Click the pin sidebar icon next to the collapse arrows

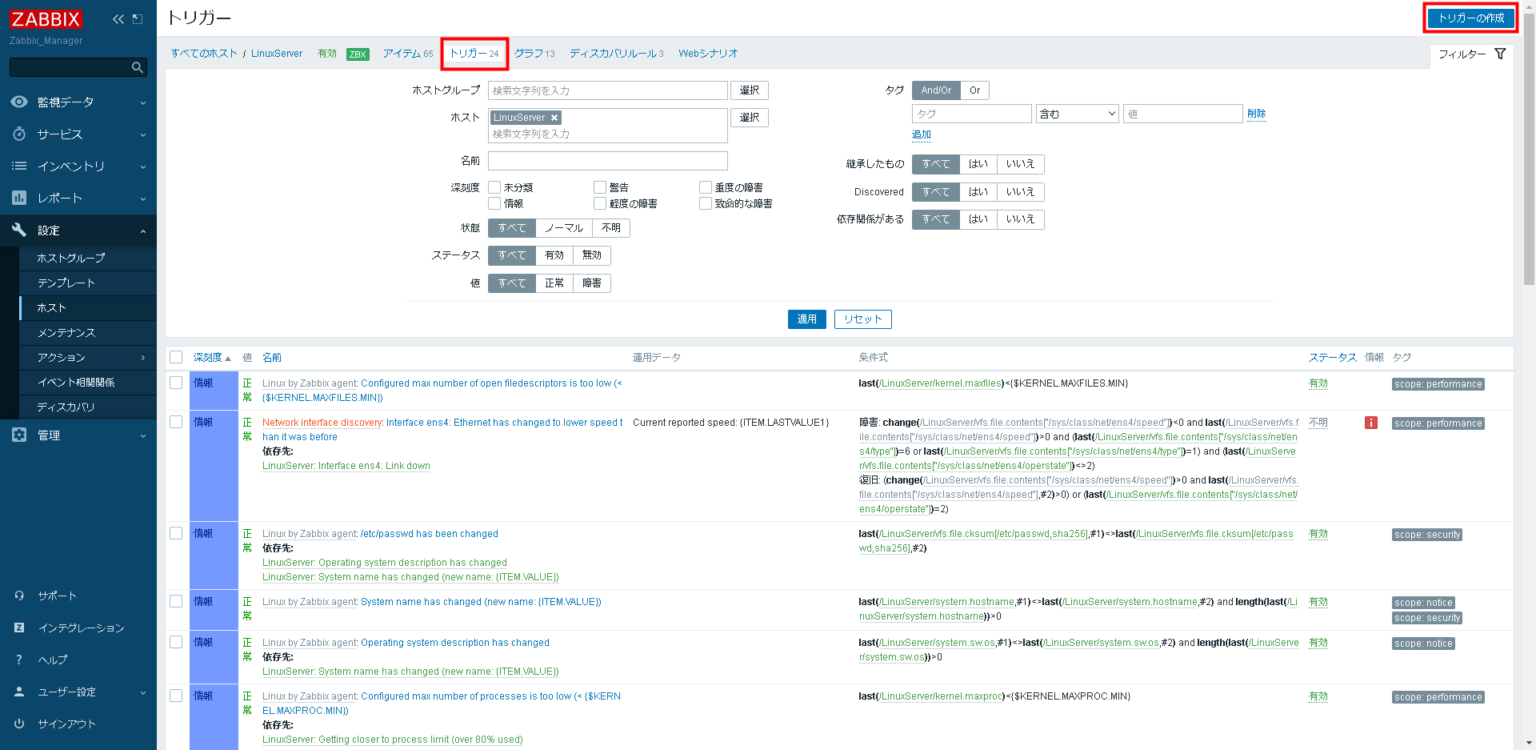[x=139, y=17]
